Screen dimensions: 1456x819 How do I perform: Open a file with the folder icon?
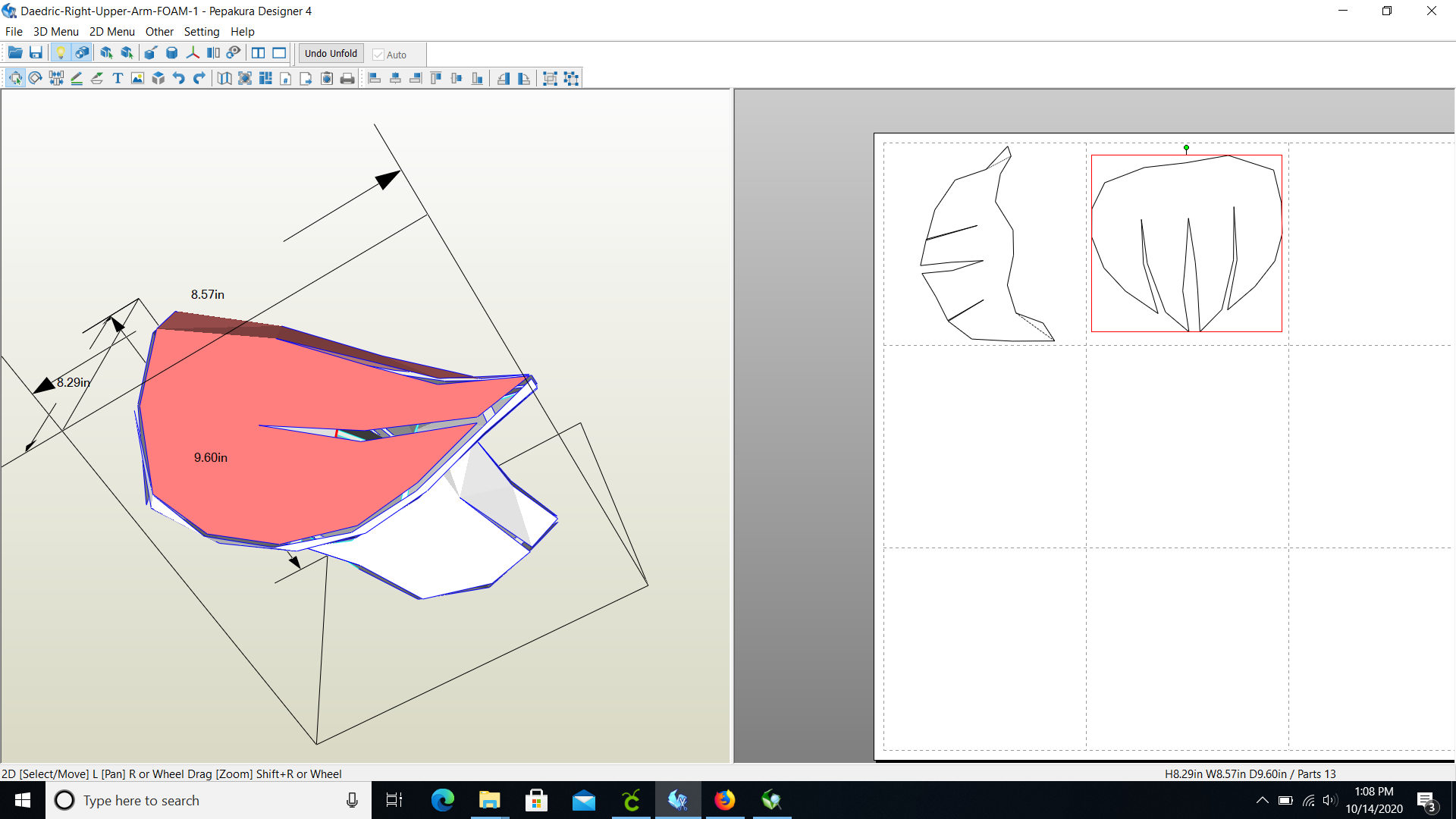tap(15, 53)
